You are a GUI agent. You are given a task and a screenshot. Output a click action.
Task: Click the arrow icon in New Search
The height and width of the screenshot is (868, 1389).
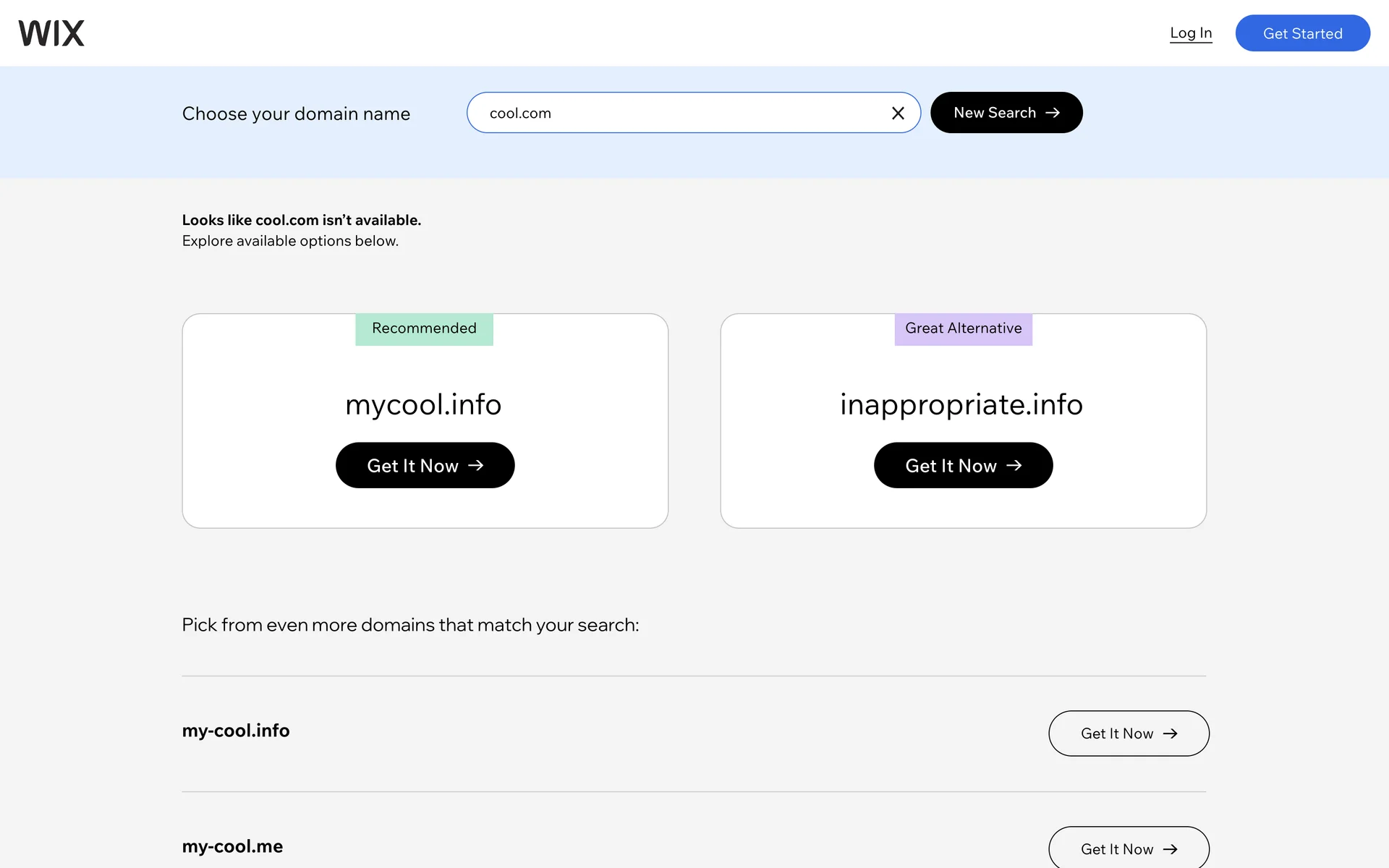[1053, 113]
